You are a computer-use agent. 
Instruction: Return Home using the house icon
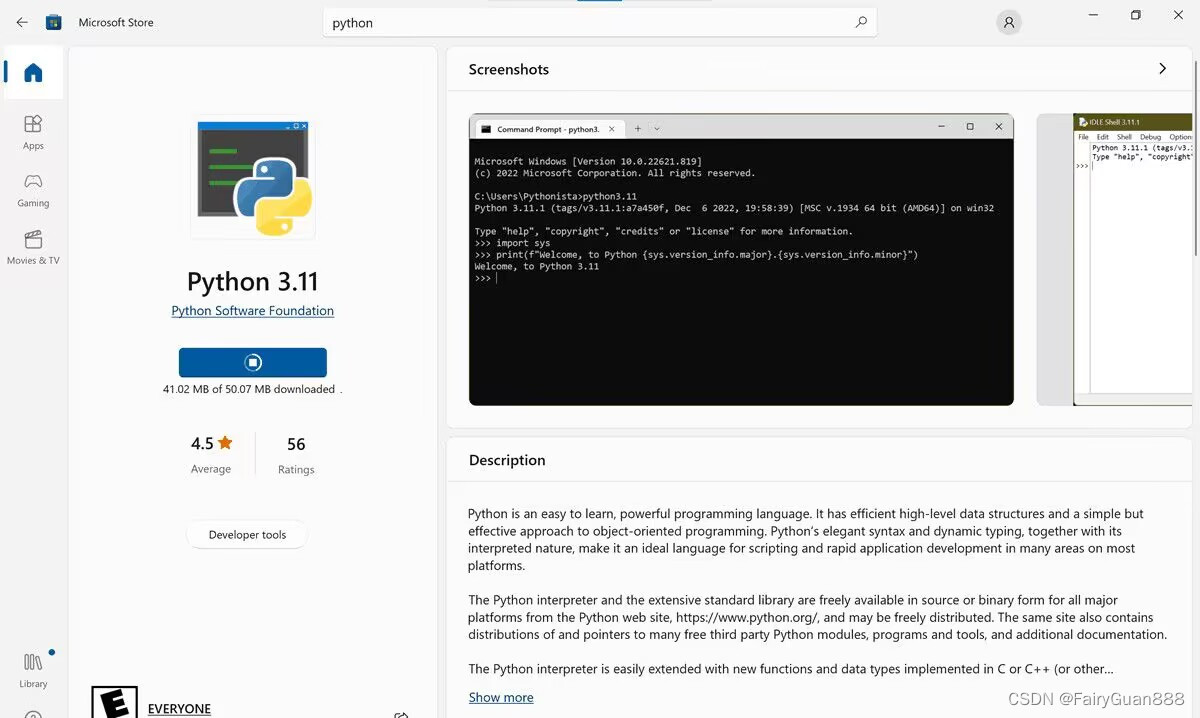pos(33,71)
